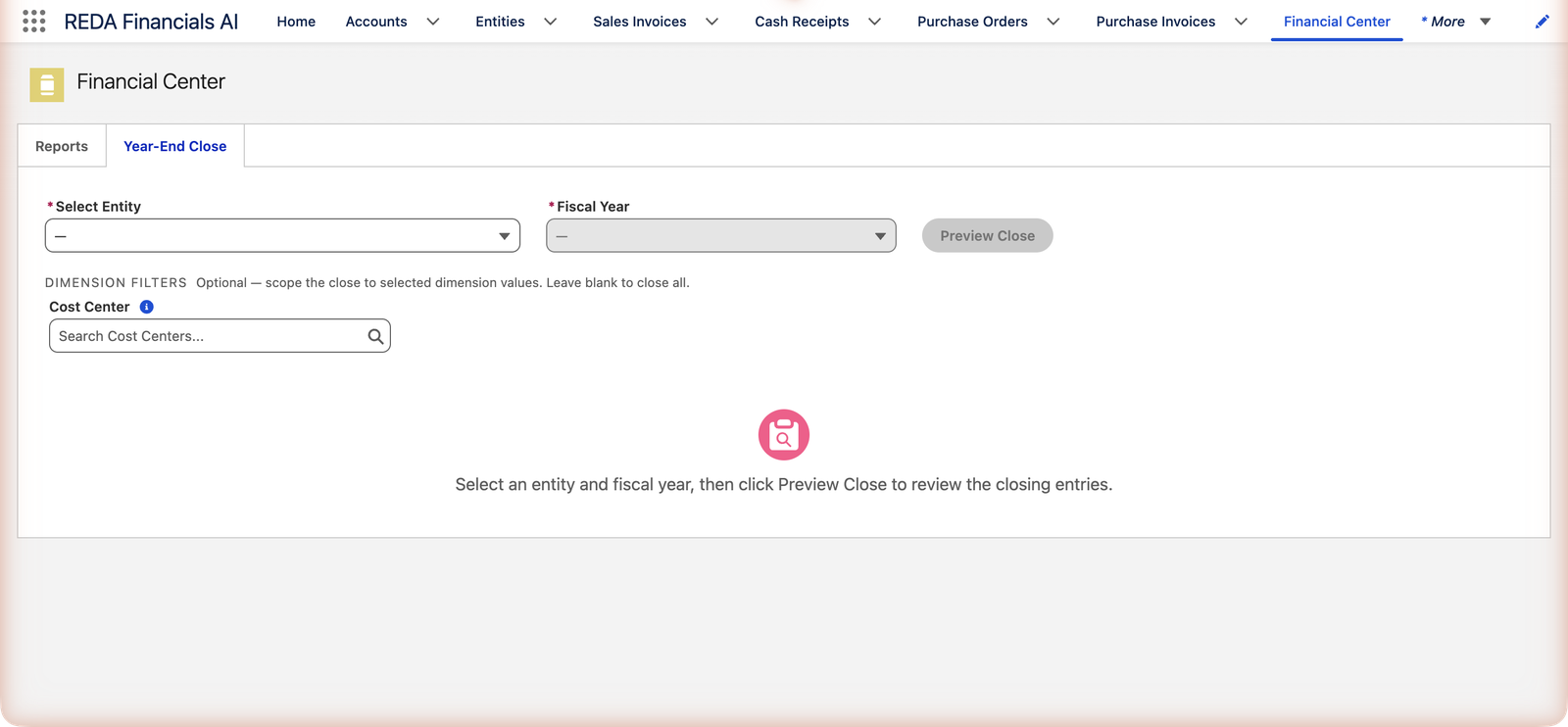Click the Financial Center page title
This screenshot has width=1568, height=727.
pyautogui.click(x=151, y=82)
